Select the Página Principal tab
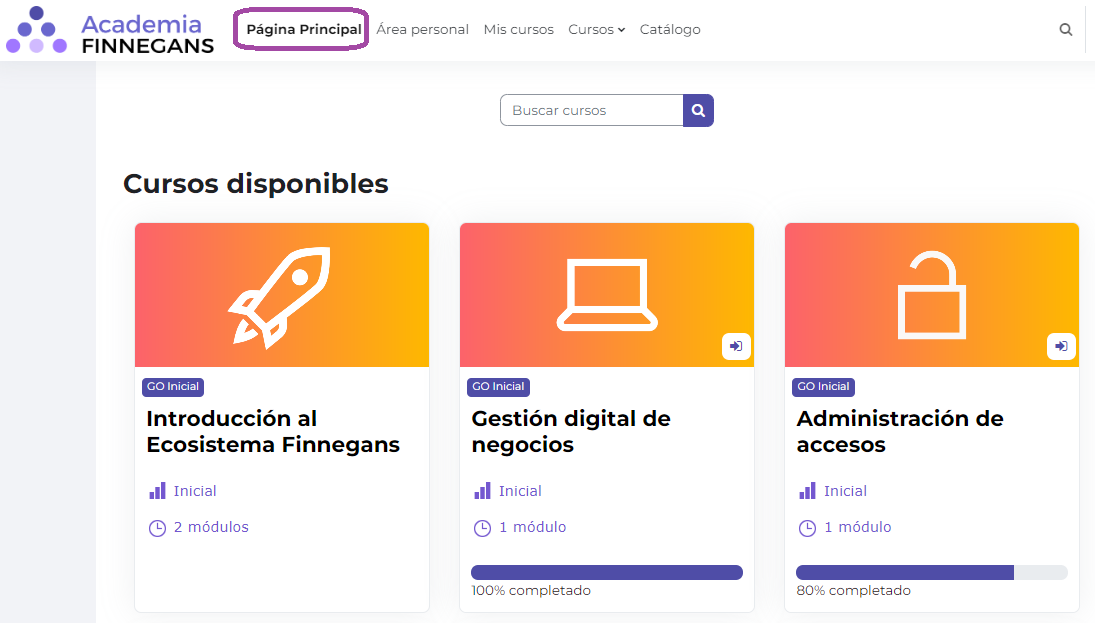The width and height of the screenshot is (1095, 623). pos(303,30)
